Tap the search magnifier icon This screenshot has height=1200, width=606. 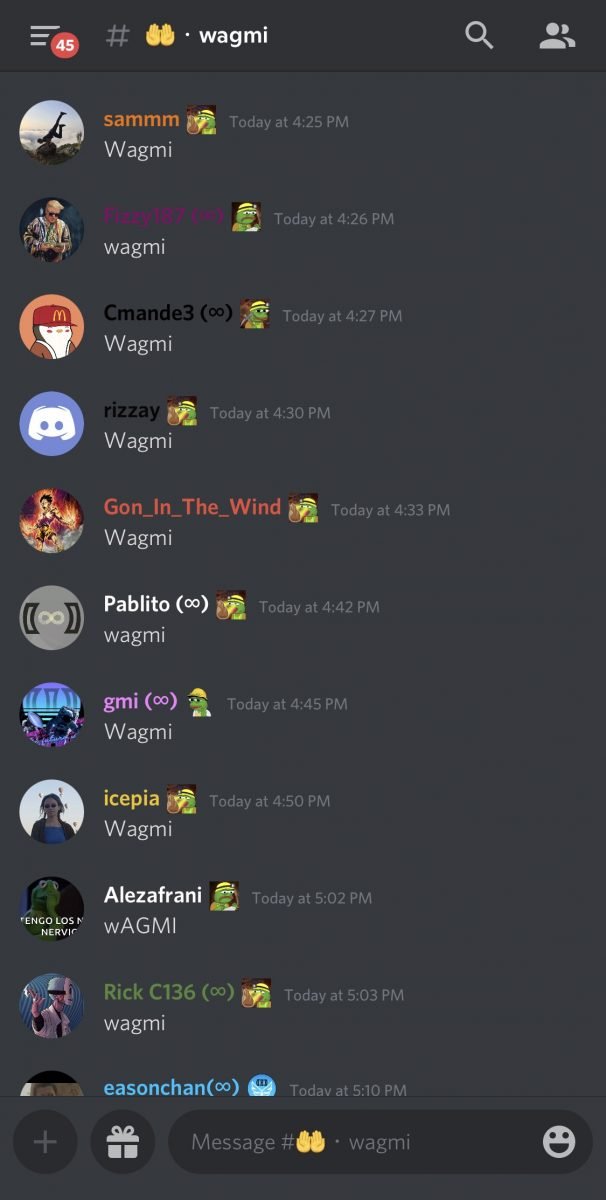(480, 36)
